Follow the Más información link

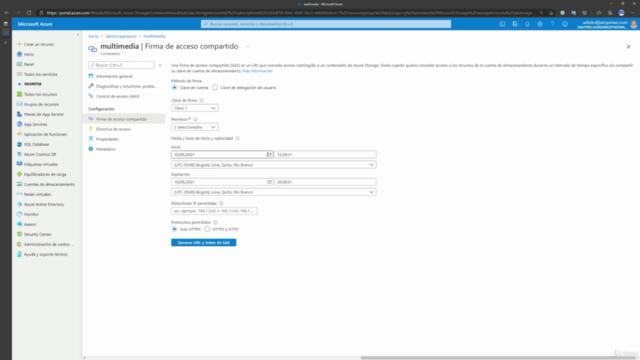click(258, 71)
